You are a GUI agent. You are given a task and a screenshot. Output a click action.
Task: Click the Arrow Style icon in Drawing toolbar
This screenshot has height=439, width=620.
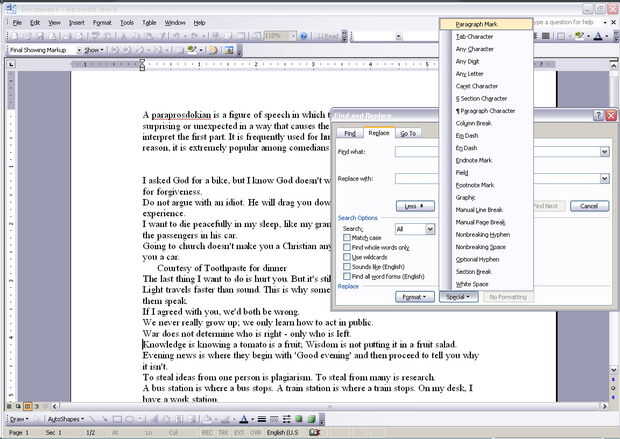pos(286,419)
